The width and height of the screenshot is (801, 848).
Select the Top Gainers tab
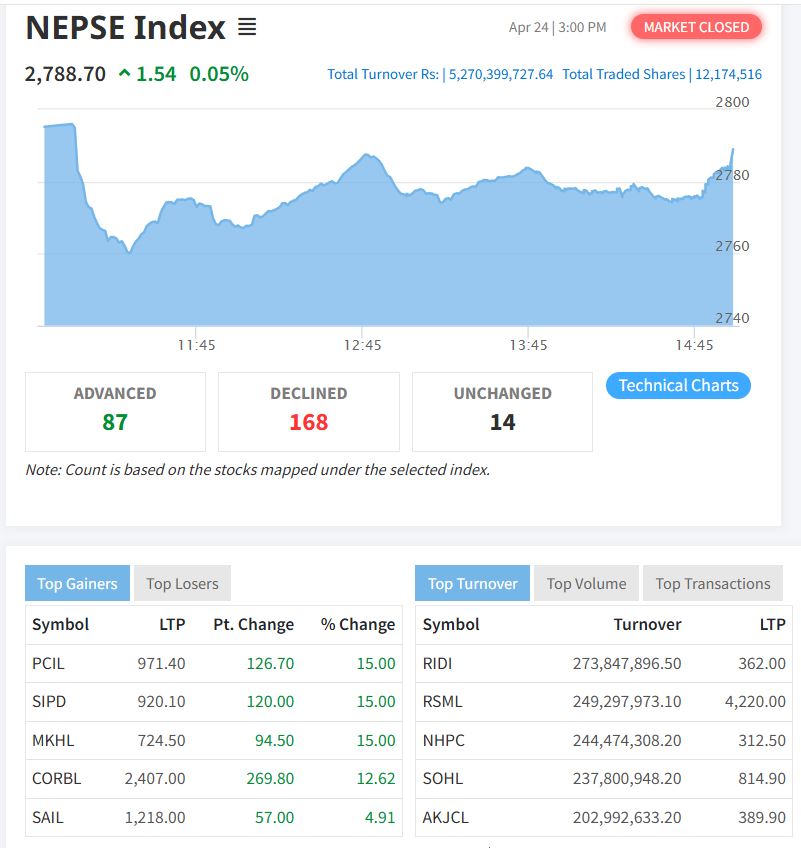(77, 584)
